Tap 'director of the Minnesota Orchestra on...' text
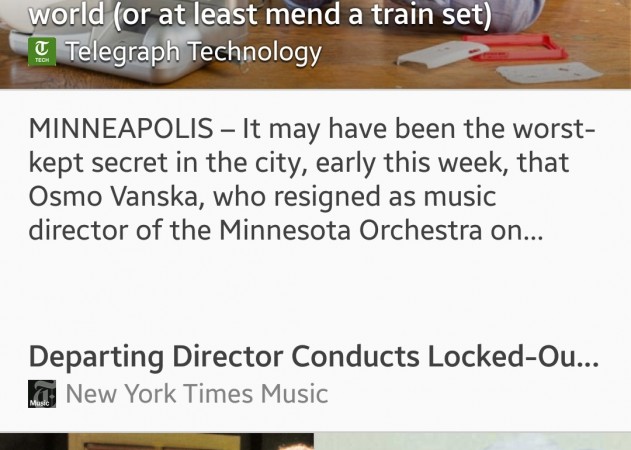This screenshot has height=450, width=631. [x=286, y=231]
